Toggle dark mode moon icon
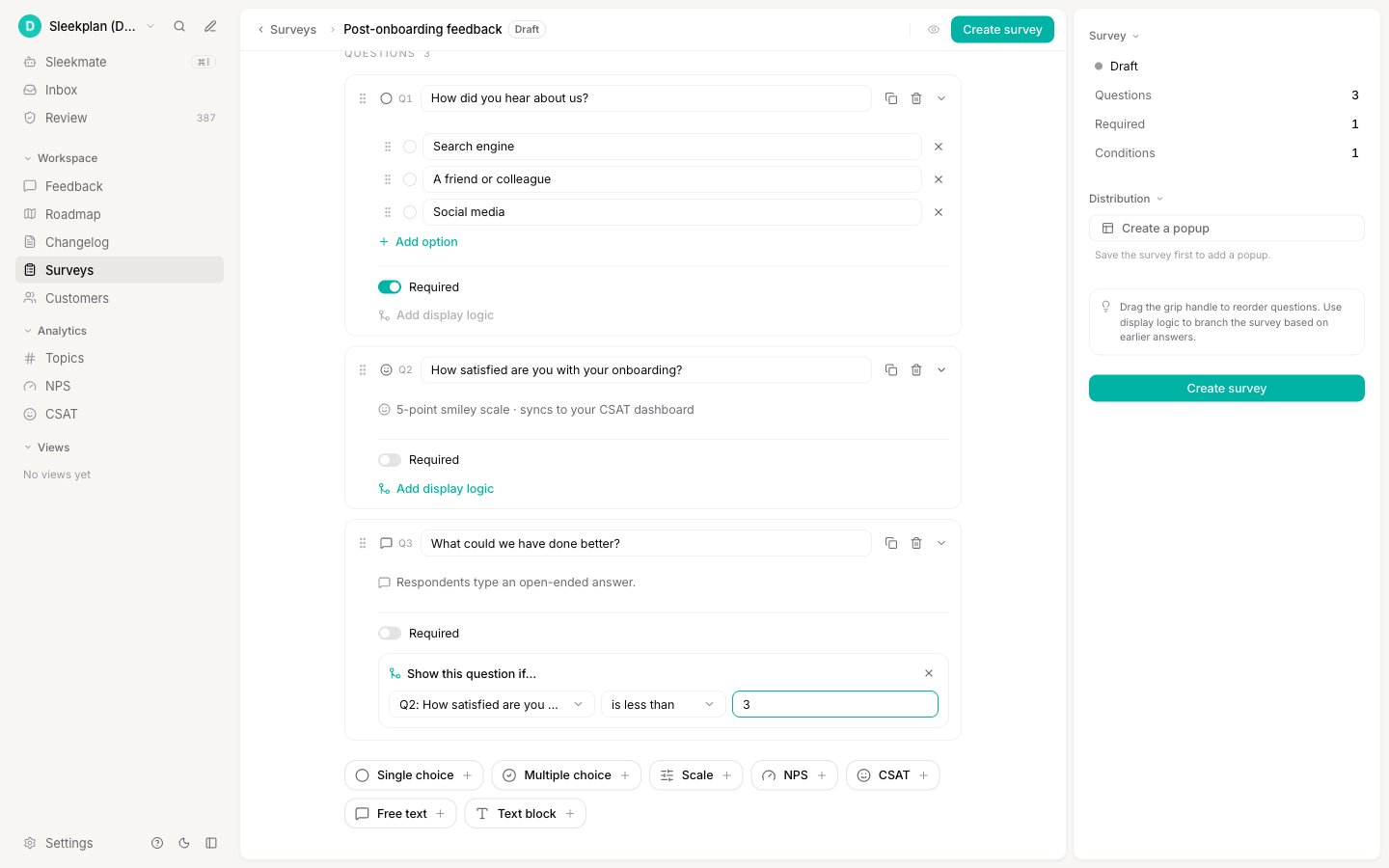Viewport: 1389px width, 868px height. click(x=184, y=843)
